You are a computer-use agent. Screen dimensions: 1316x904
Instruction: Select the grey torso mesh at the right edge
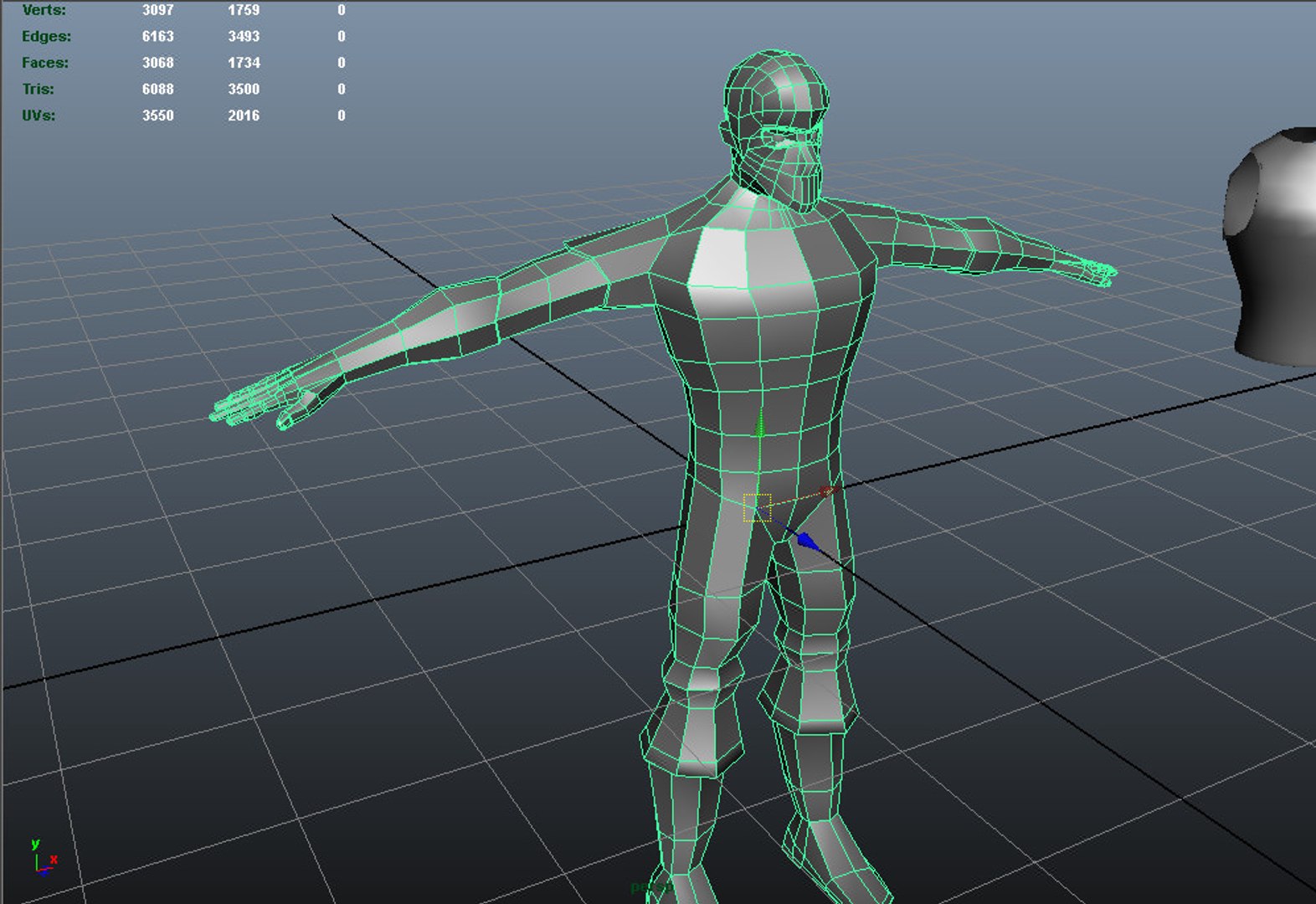click(1271, 247)
